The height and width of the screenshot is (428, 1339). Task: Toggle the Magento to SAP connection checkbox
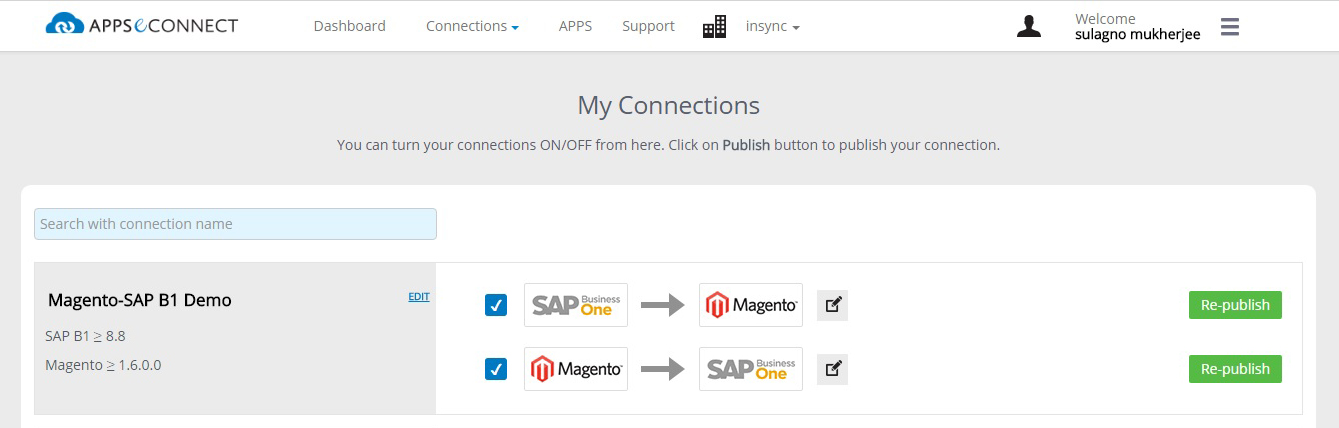click(x=496, y=369)
